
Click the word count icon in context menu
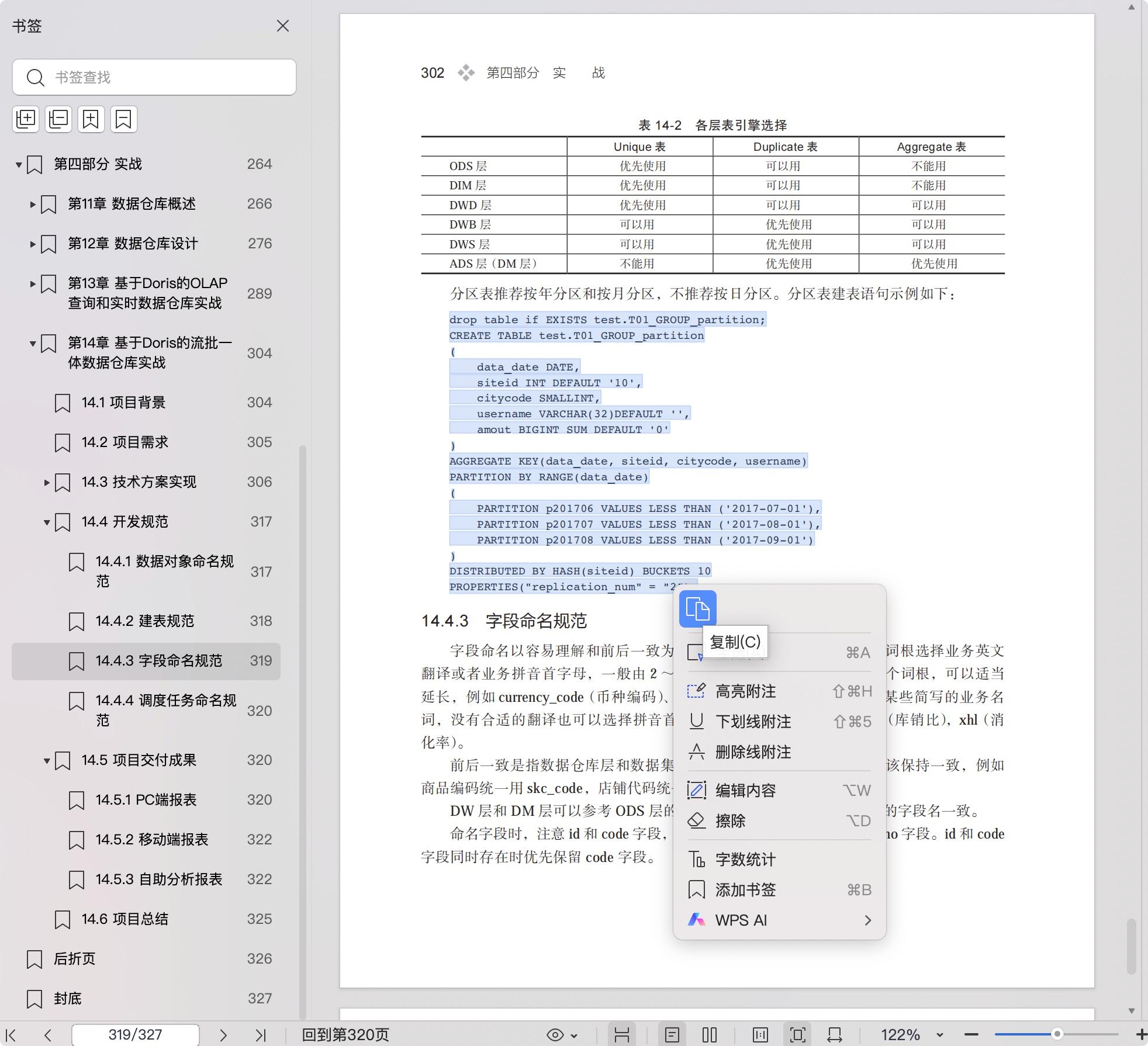point(696,859)
